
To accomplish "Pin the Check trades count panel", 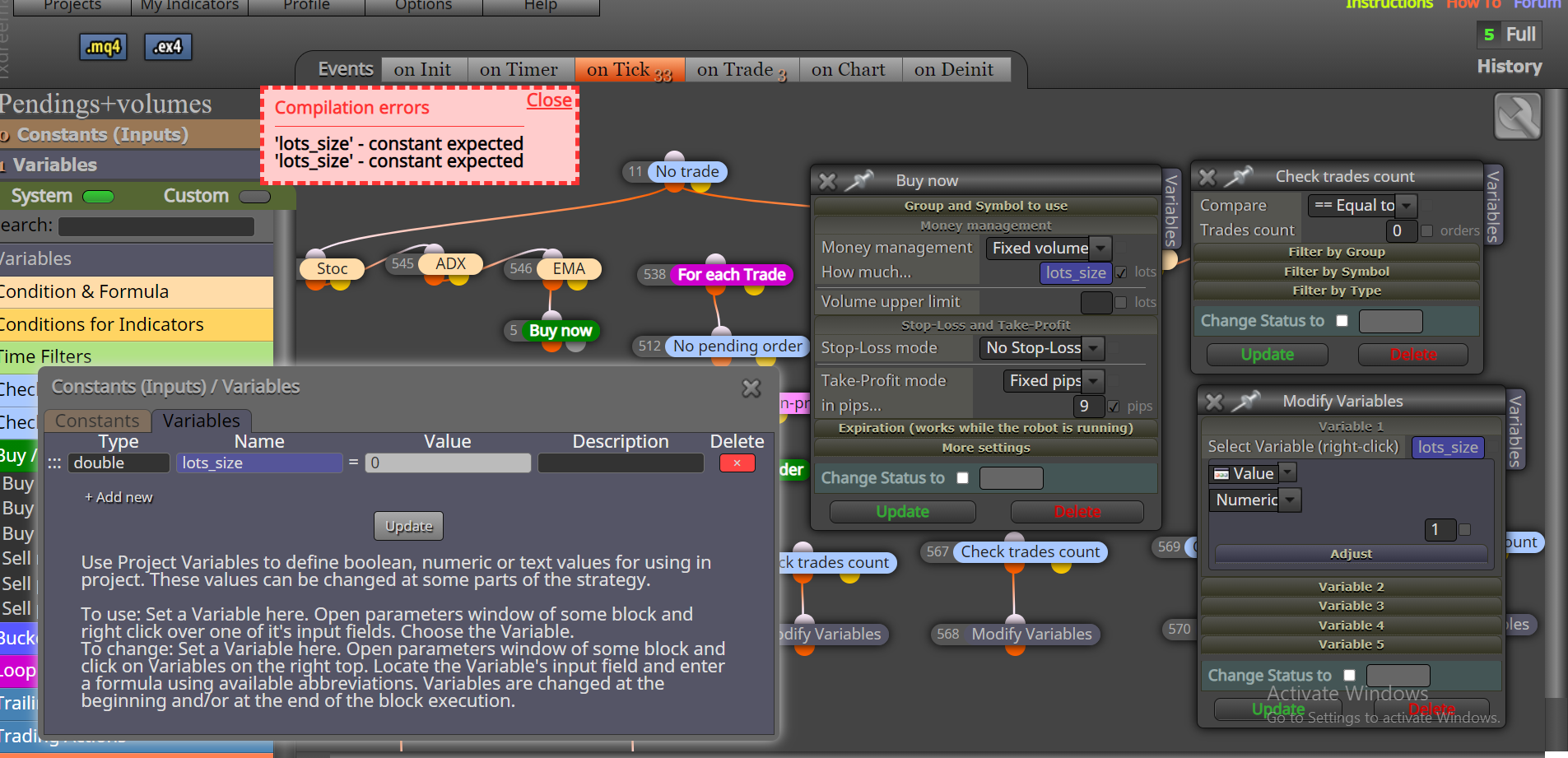I will (1238, 176).
